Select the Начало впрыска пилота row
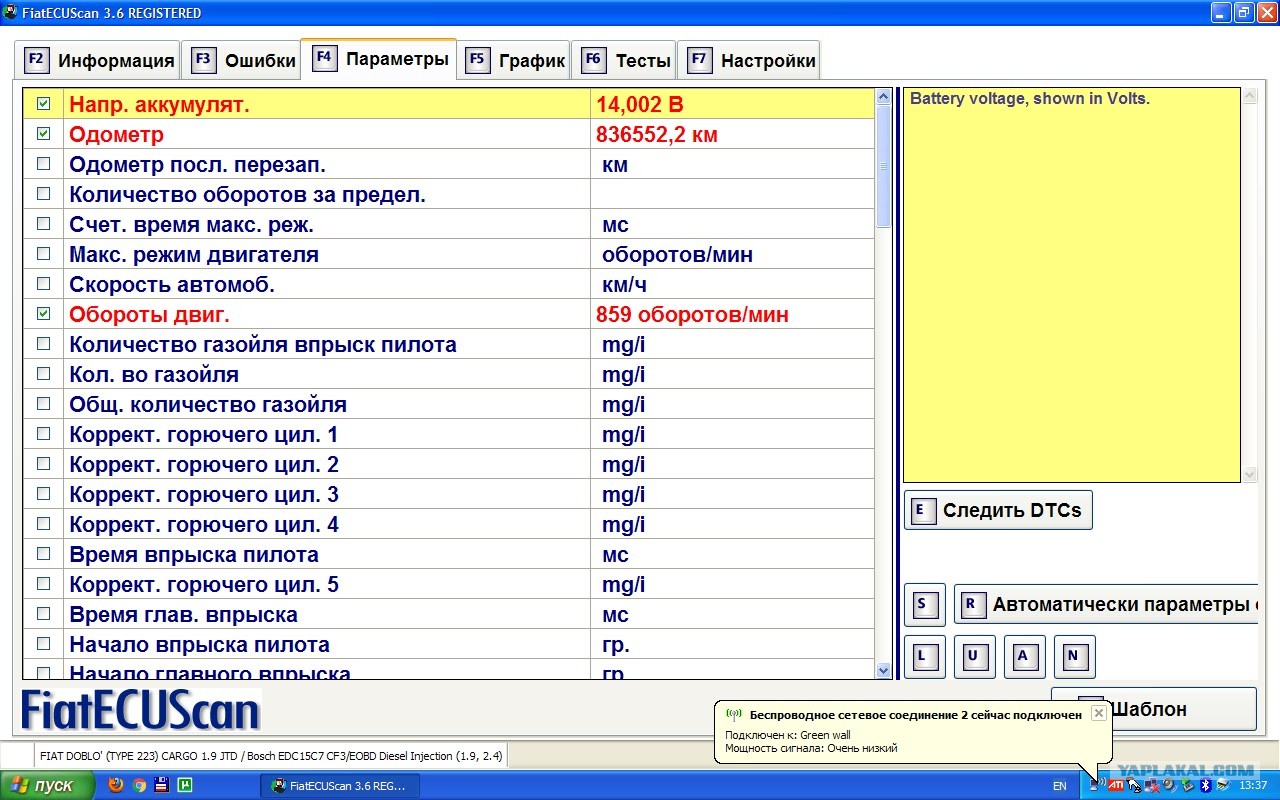Screen dimensions: 1280x800 point(449,644)
